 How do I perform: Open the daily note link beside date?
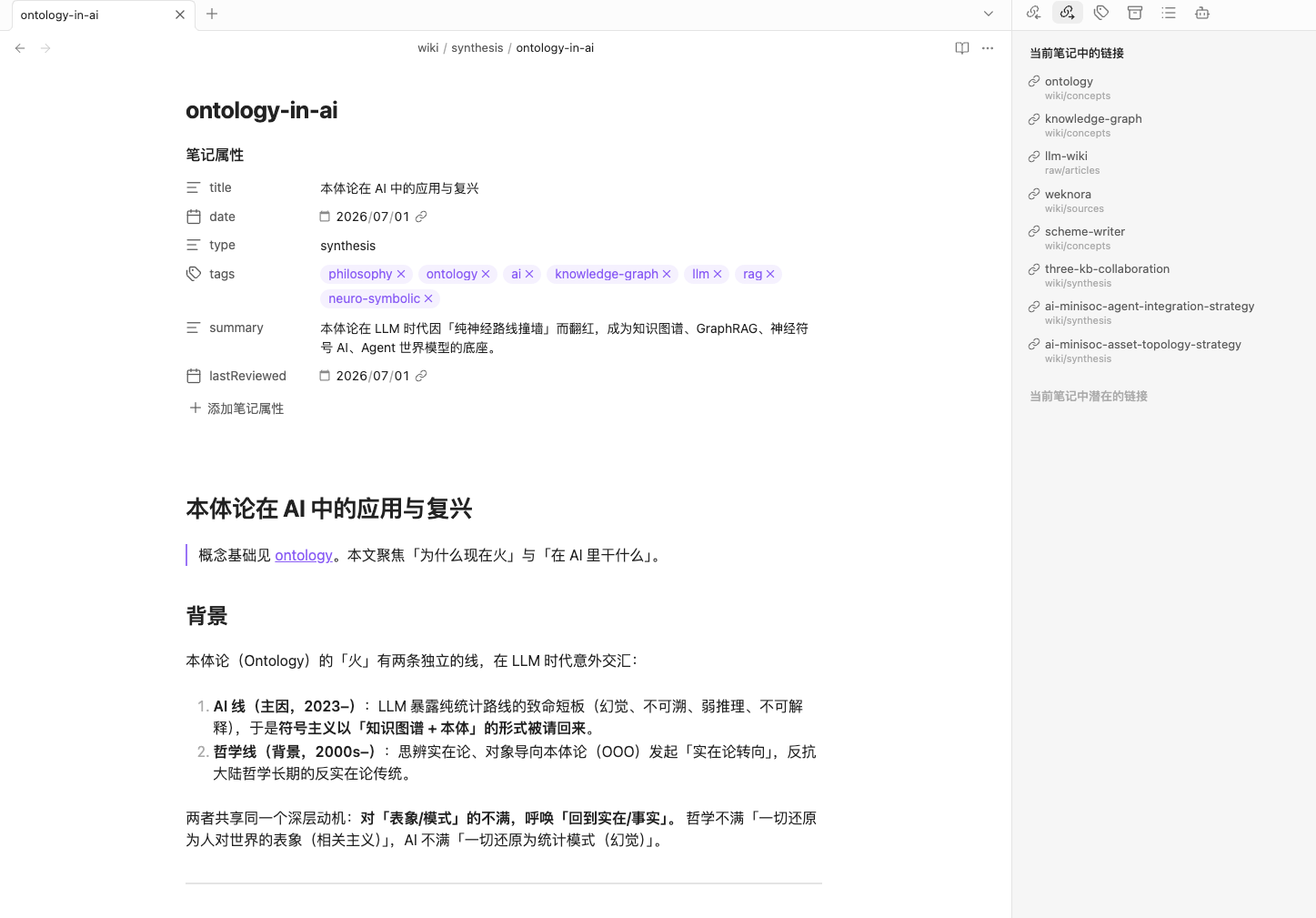[421, 217]
